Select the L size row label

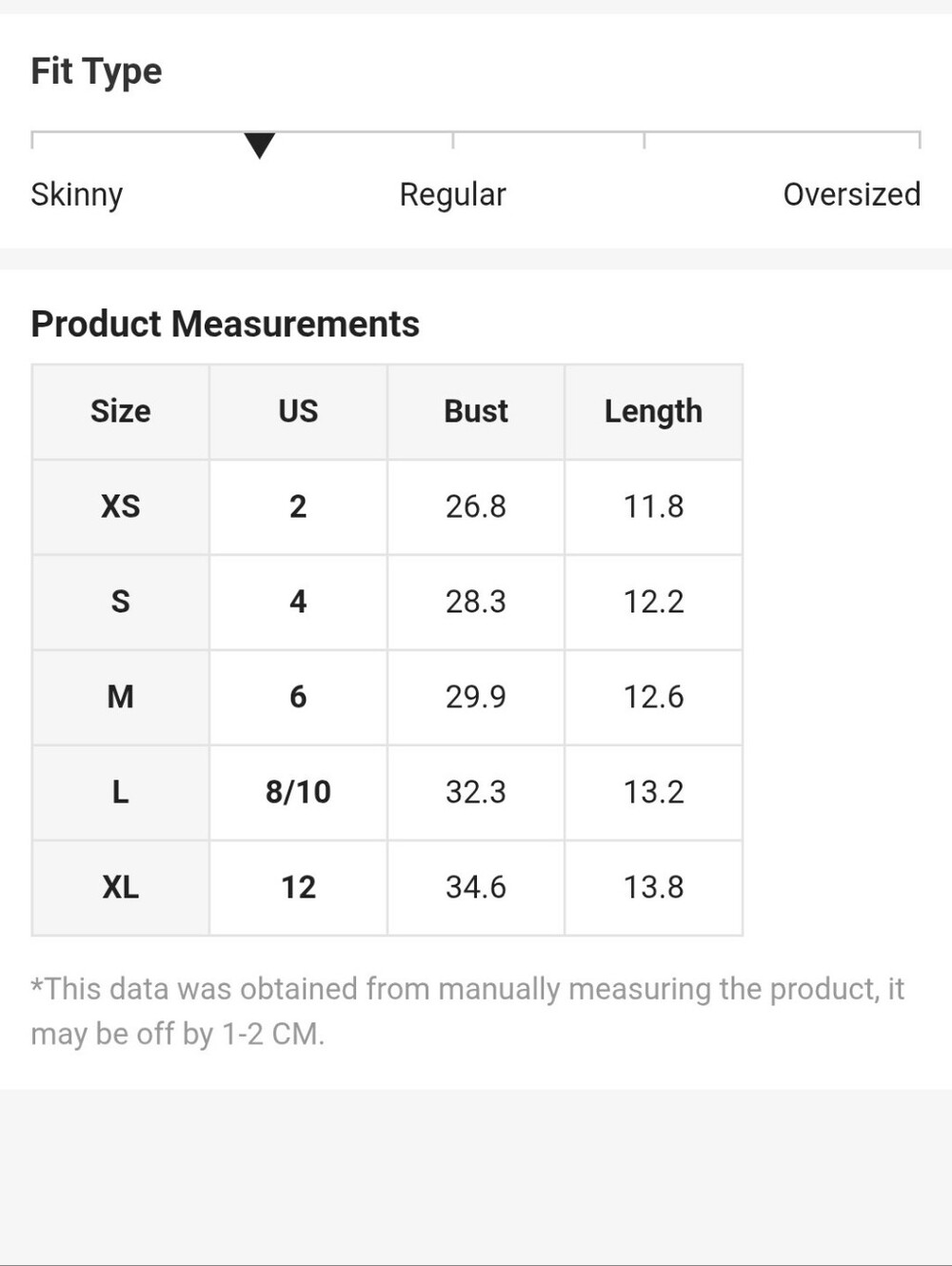coord(121,792)
